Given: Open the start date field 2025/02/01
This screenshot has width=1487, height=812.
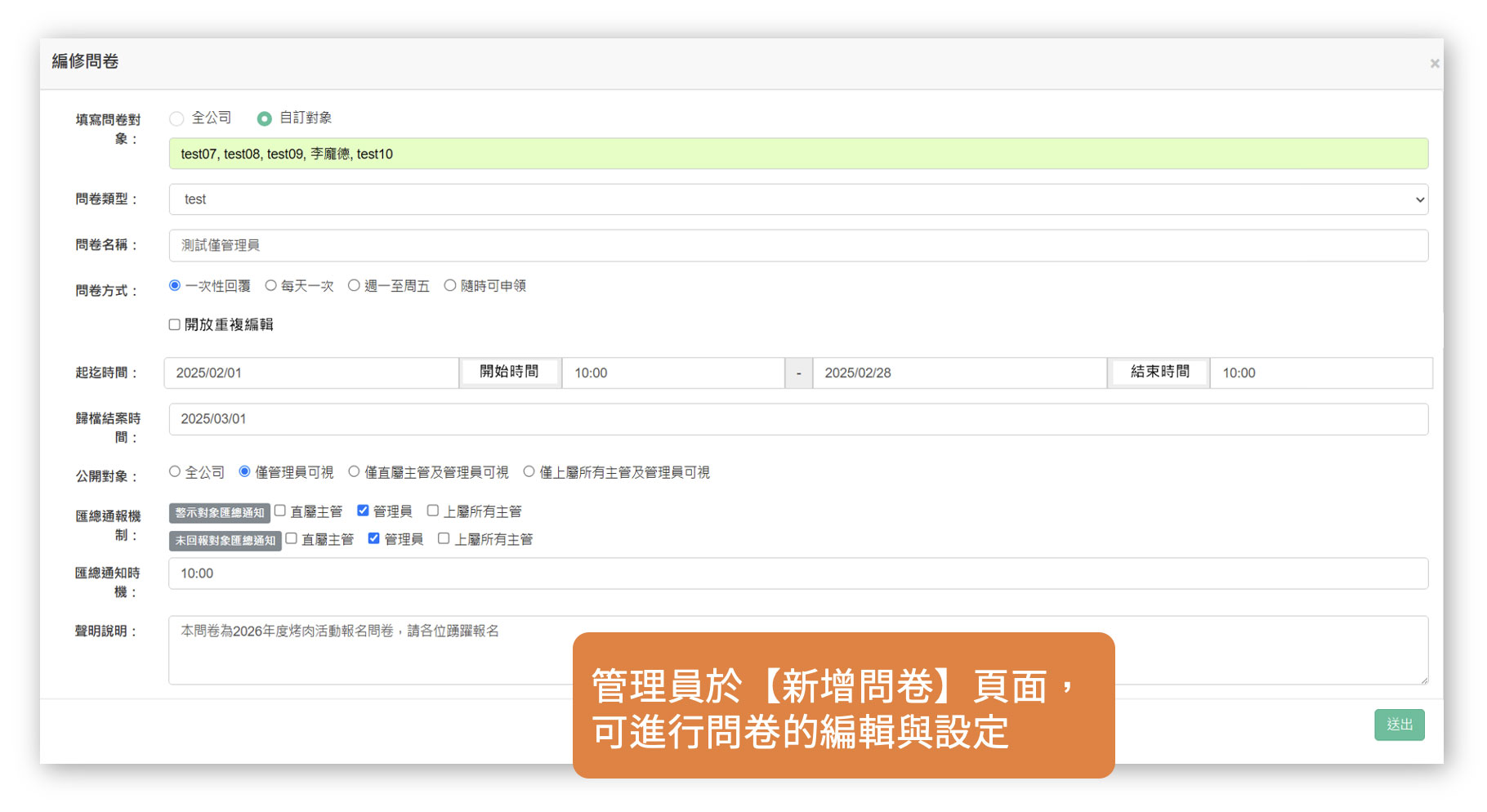Looking at the screenshot, I should click(310, 373).
